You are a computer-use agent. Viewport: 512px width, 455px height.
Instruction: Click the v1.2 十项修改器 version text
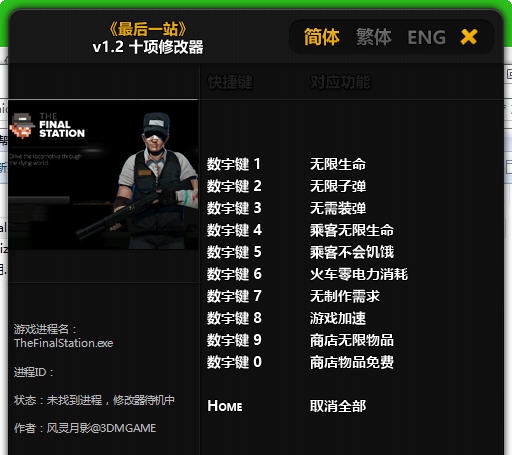[148, 47]
